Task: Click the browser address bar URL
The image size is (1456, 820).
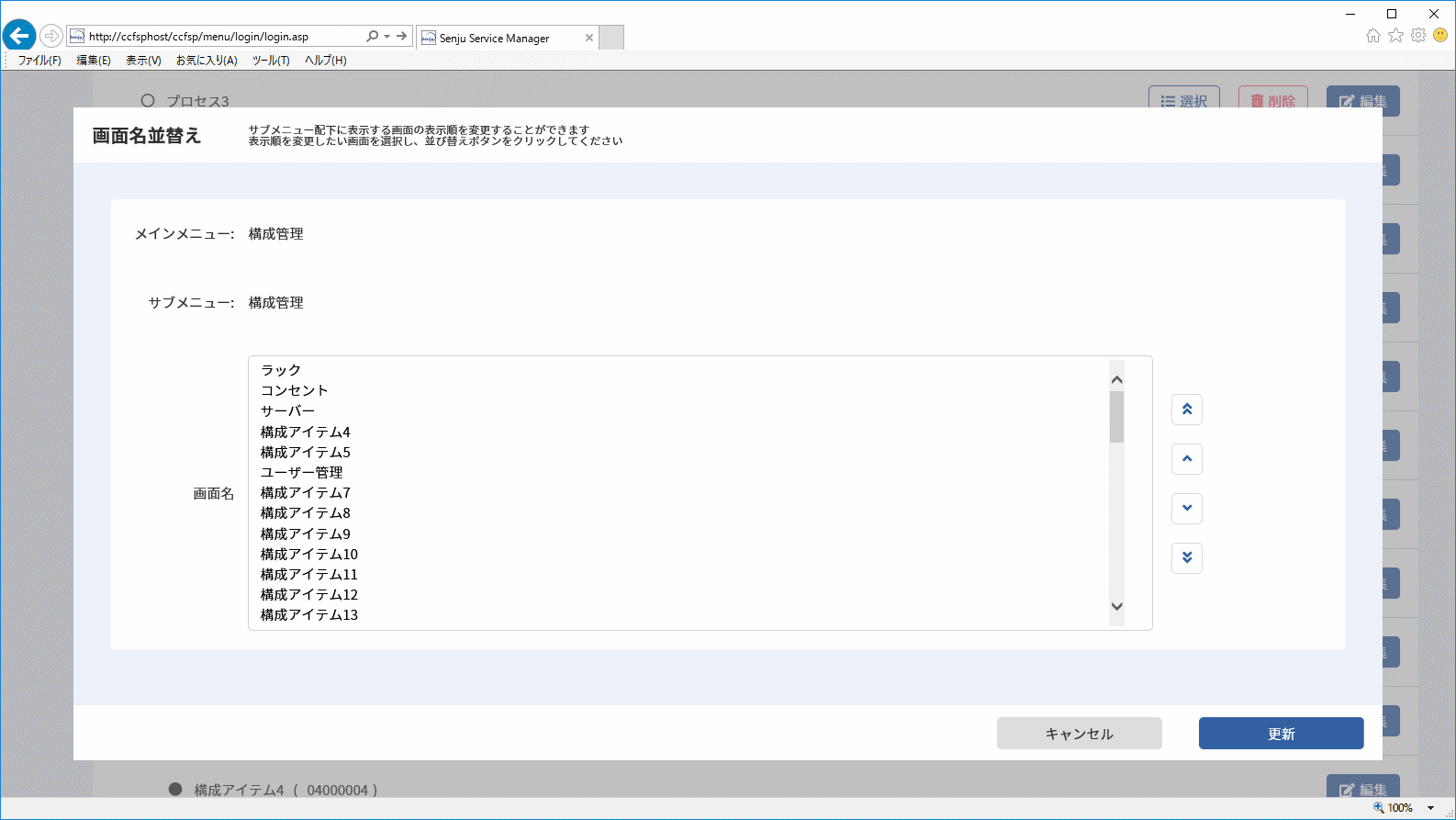Action: (x=198, y=37)
